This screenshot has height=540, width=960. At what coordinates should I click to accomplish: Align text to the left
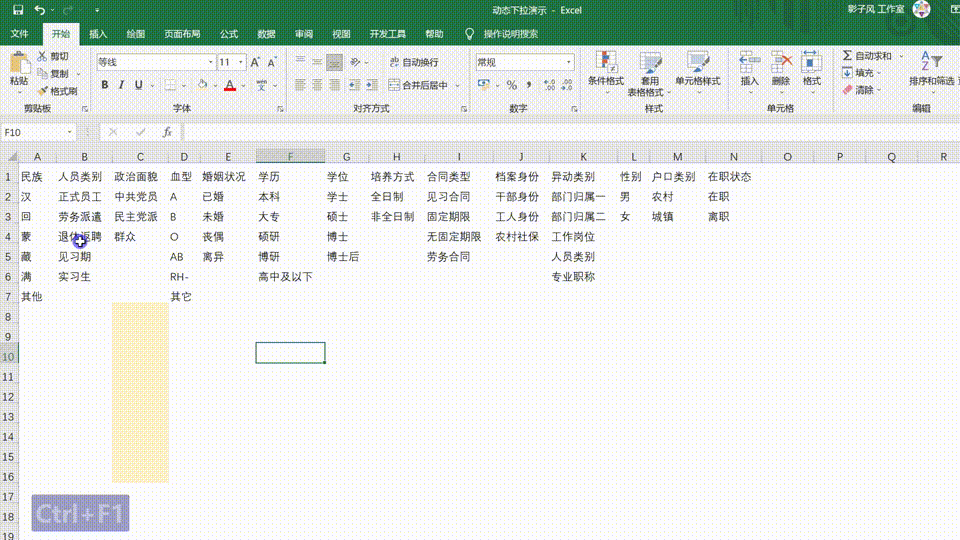[300, 85]
